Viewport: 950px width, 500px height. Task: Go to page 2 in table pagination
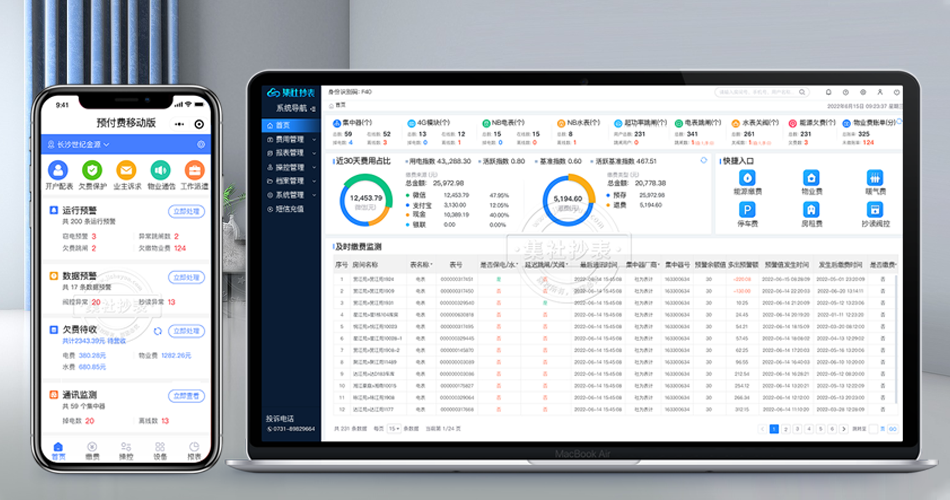click(785, 428)
